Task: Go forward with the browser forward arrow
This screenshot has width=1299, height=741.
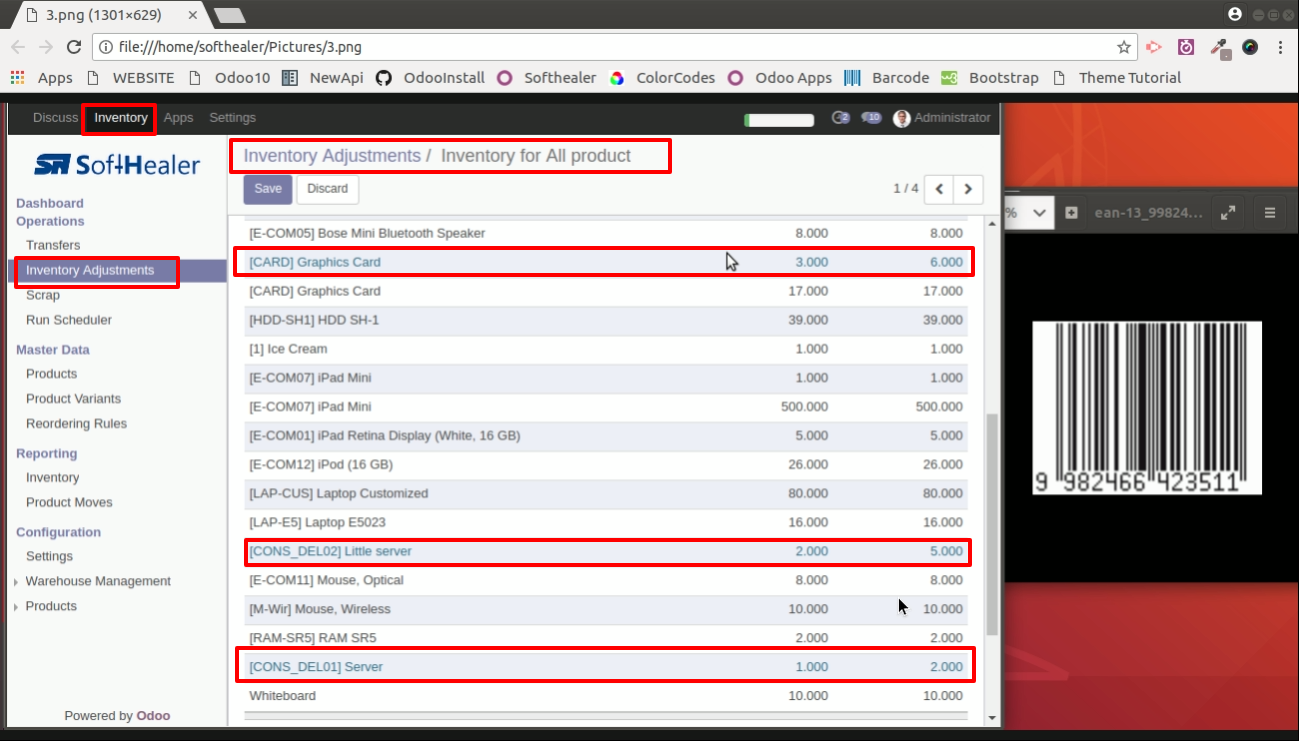Action: [45, 47]
